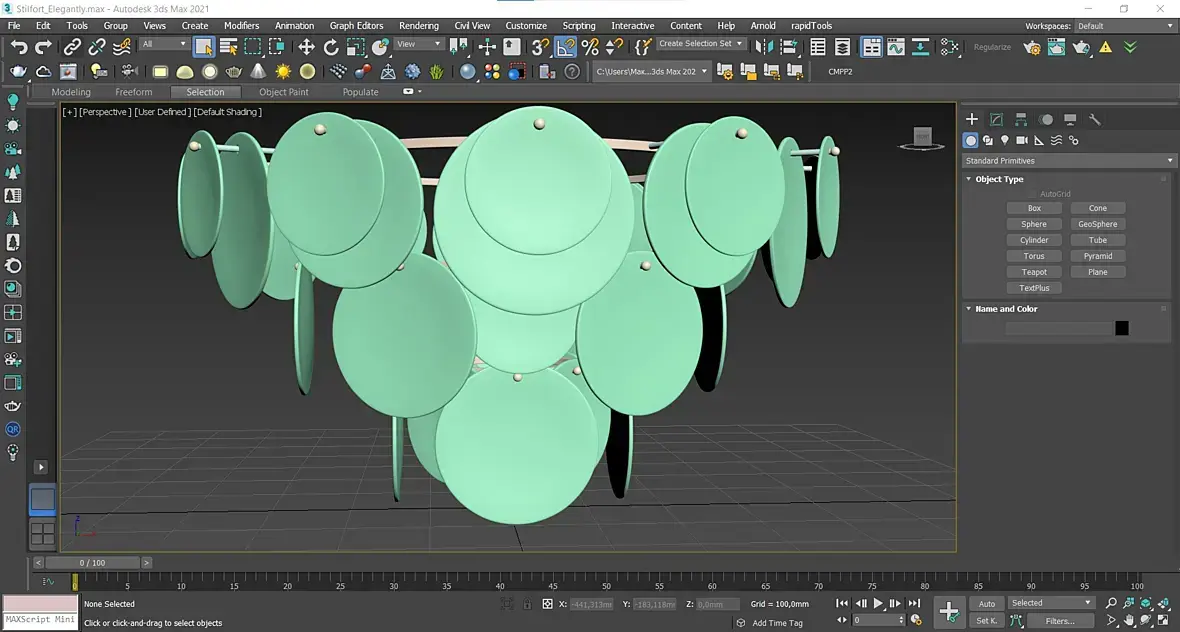Open the Modify panel tab icon
The image size is (1180, 632).
pyautogui.click(x=996, y=119)
